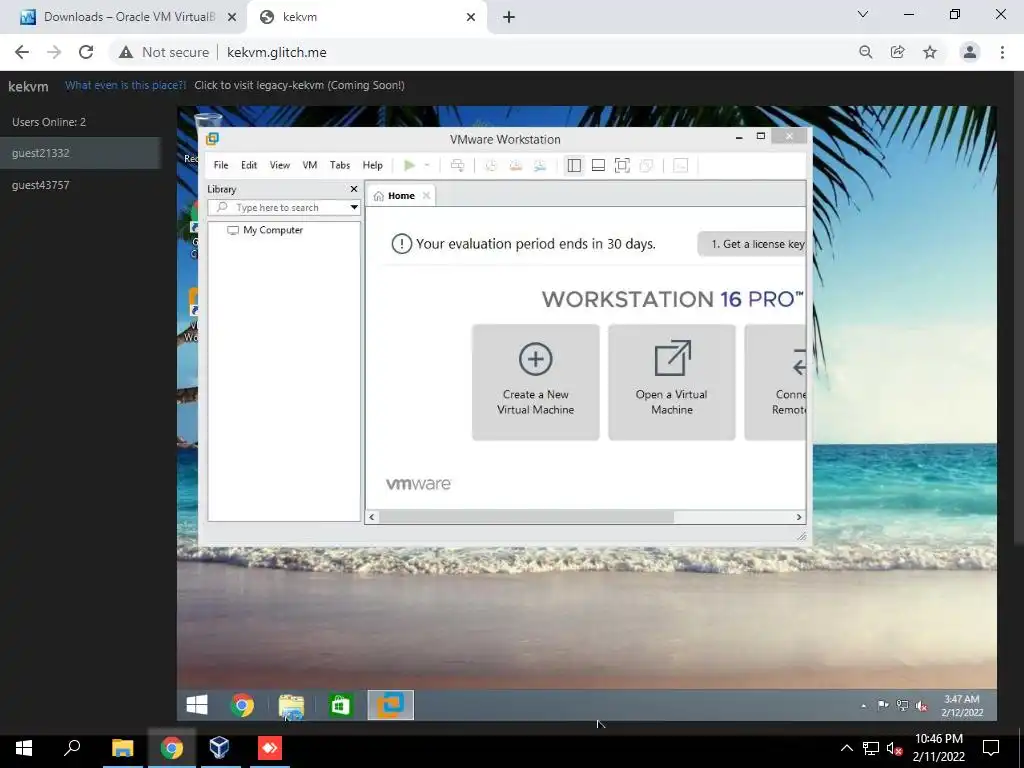Viewport: 1024px width, 768px height.
Task: Close the Library panel
Action: tap(354, 189)
